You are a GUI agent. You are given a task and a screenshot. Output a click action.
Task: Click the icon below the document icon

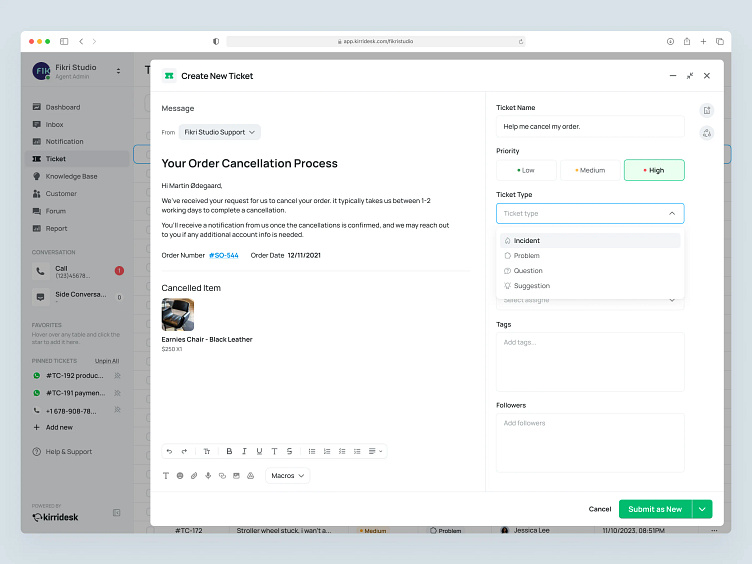(x=707, y=133)
